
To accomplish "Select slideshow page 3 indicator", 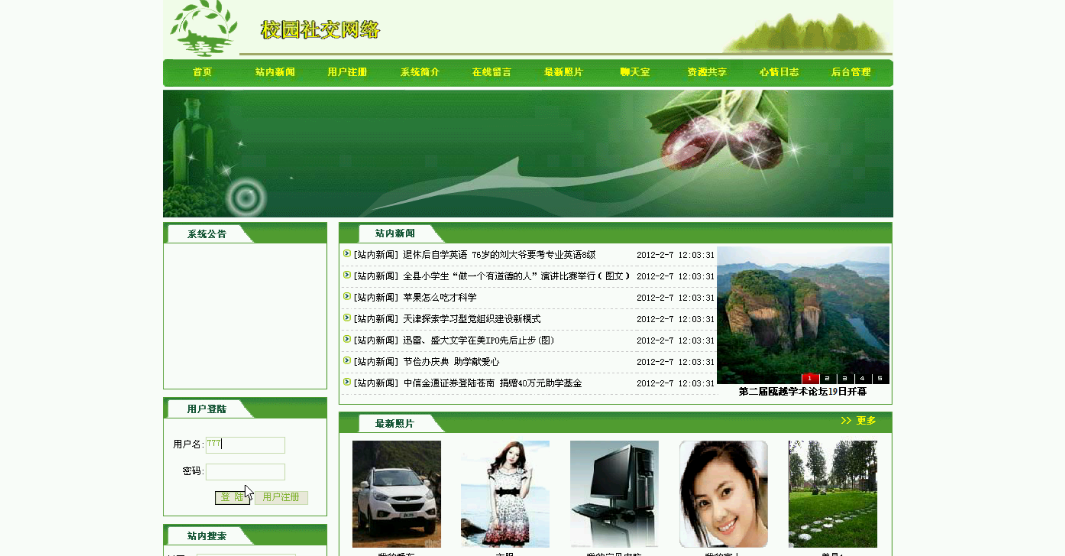I will coord(845,379).
